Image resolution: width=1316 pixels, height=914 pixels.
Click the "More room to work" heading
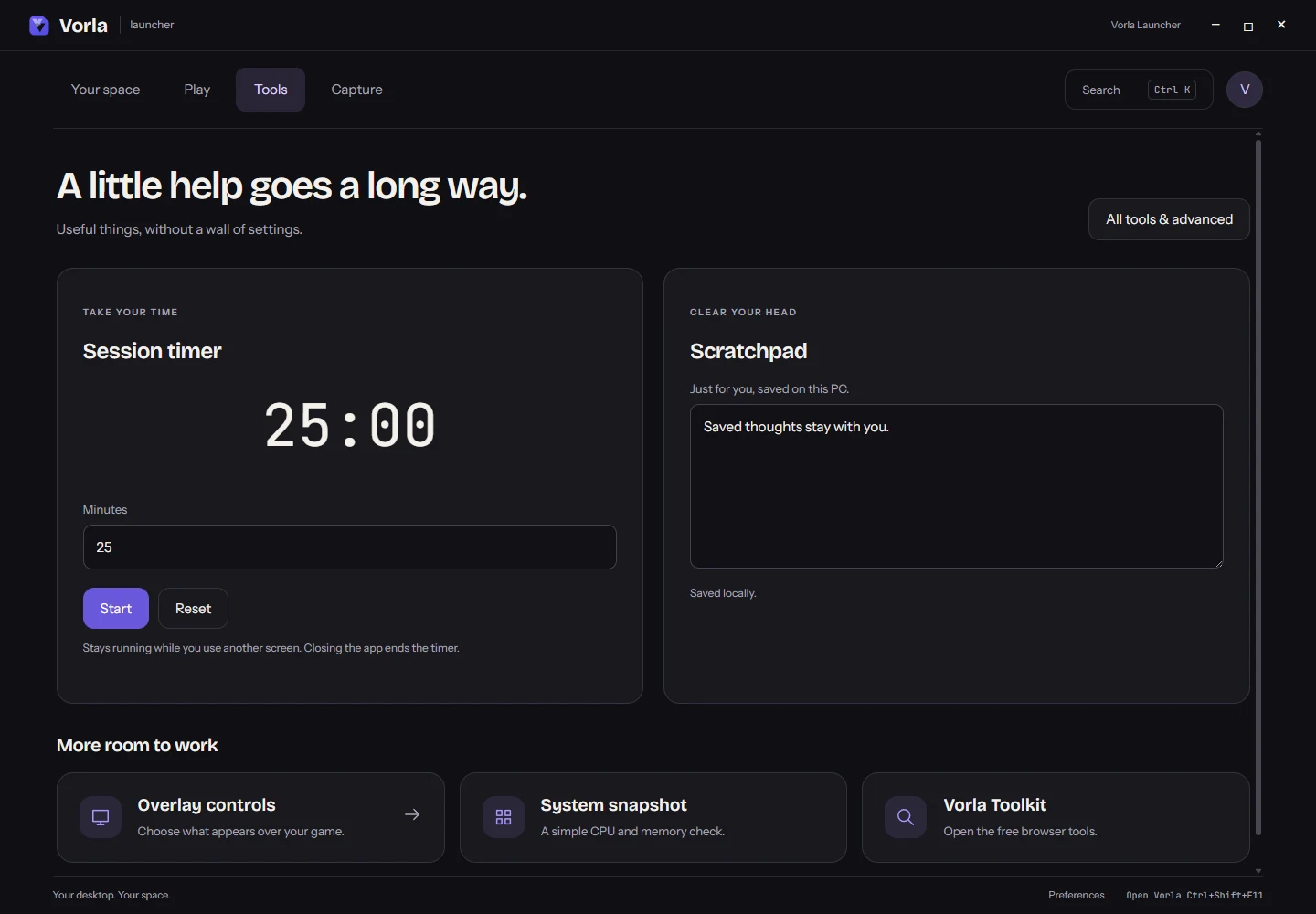(137, 745)
